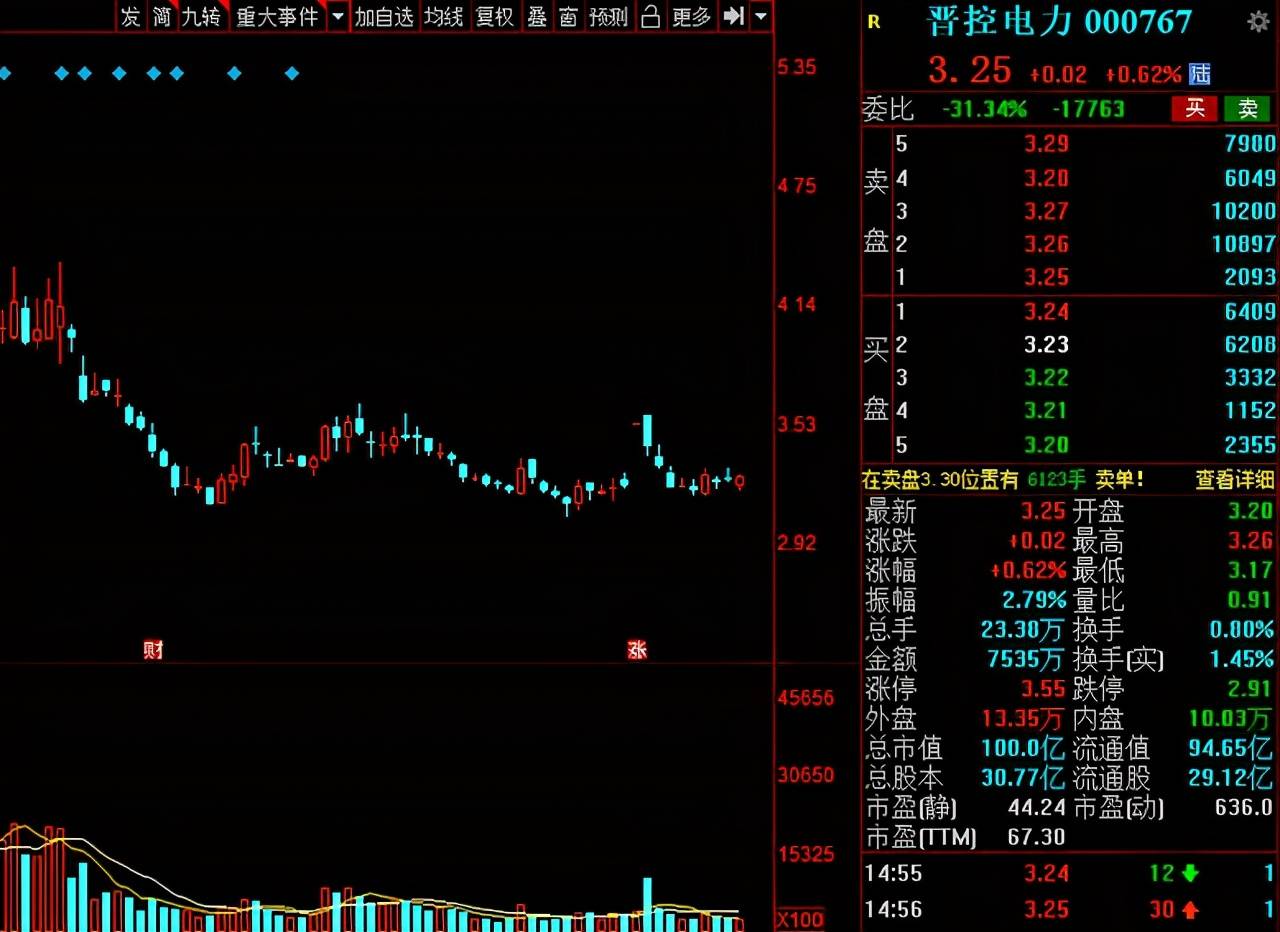The image size is (1280, 932).
Task: Click the green 卖 sell button
Action: pyautogui.click(x=1247, y=109)
